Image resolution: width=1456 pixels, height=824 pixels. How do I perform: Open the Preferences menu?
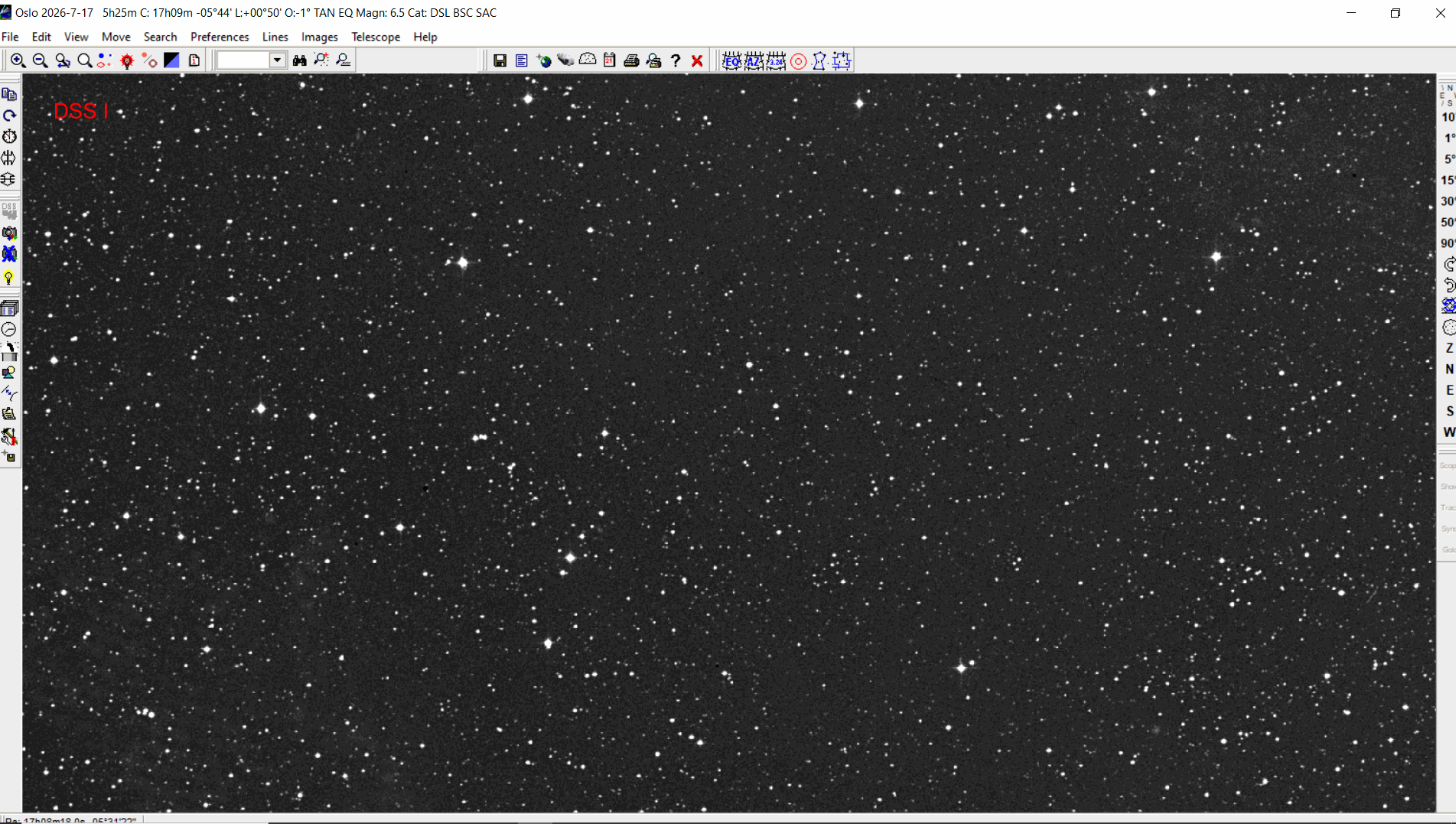coord(220,37)
